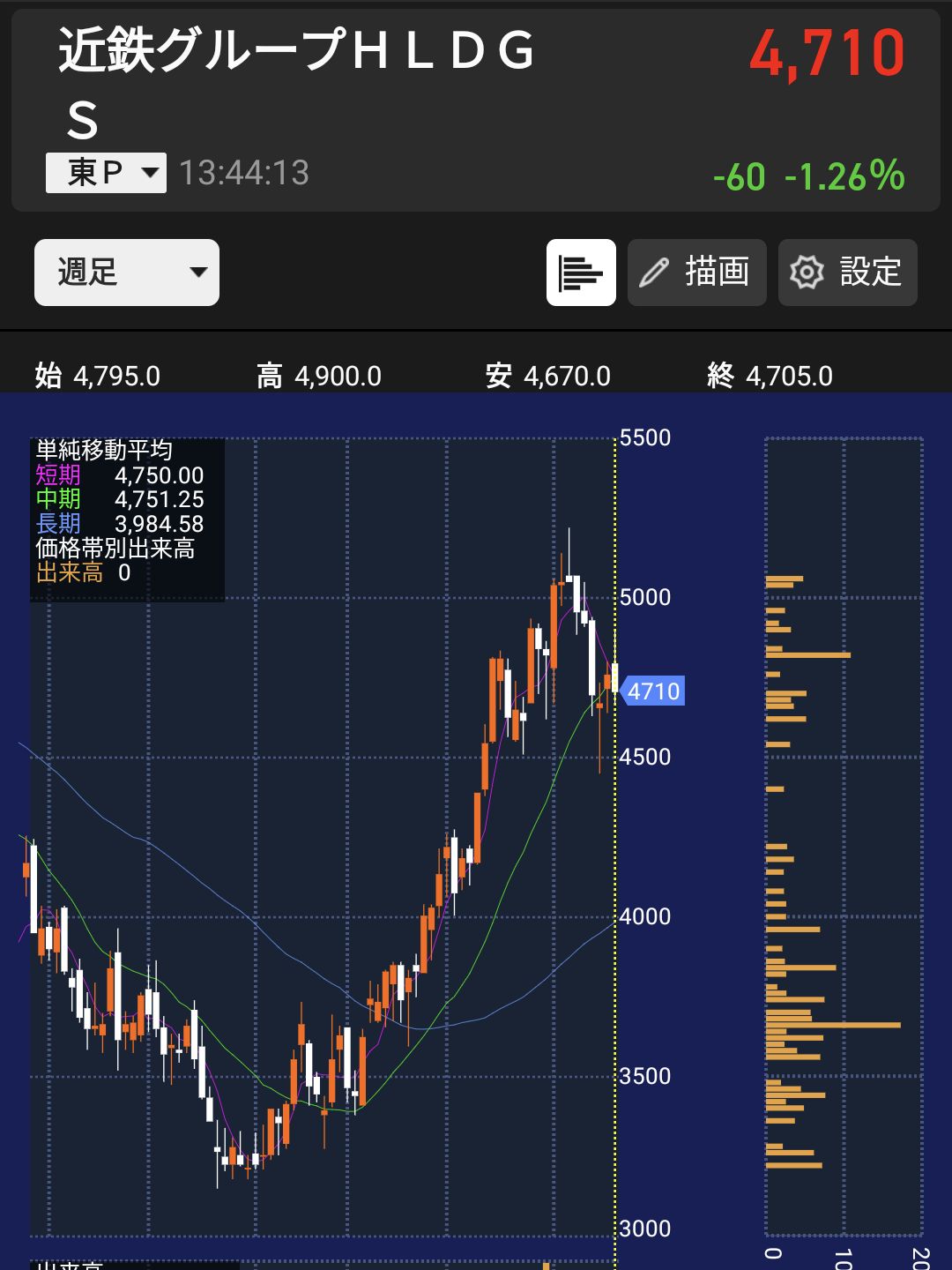Click the gear icon in 設定 button
The width and height of the screenshot is (952, 1270).
point(807,273)
